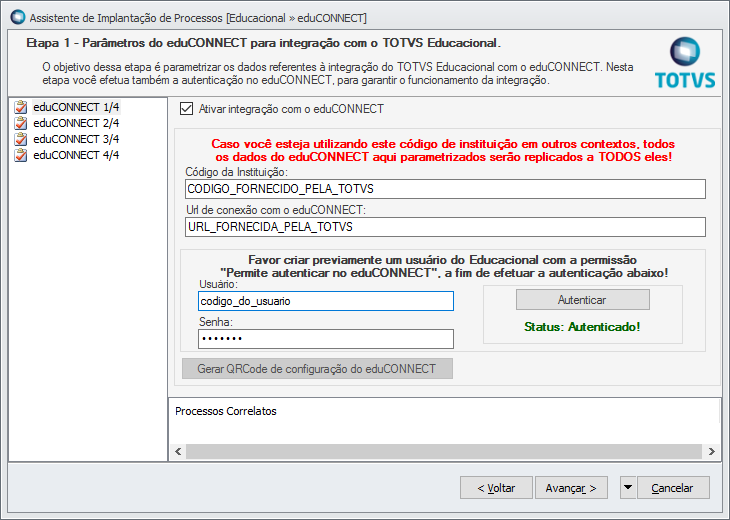Click the 'Senha:' label
The image size is (730, 520).
click(x=216, y=322)
